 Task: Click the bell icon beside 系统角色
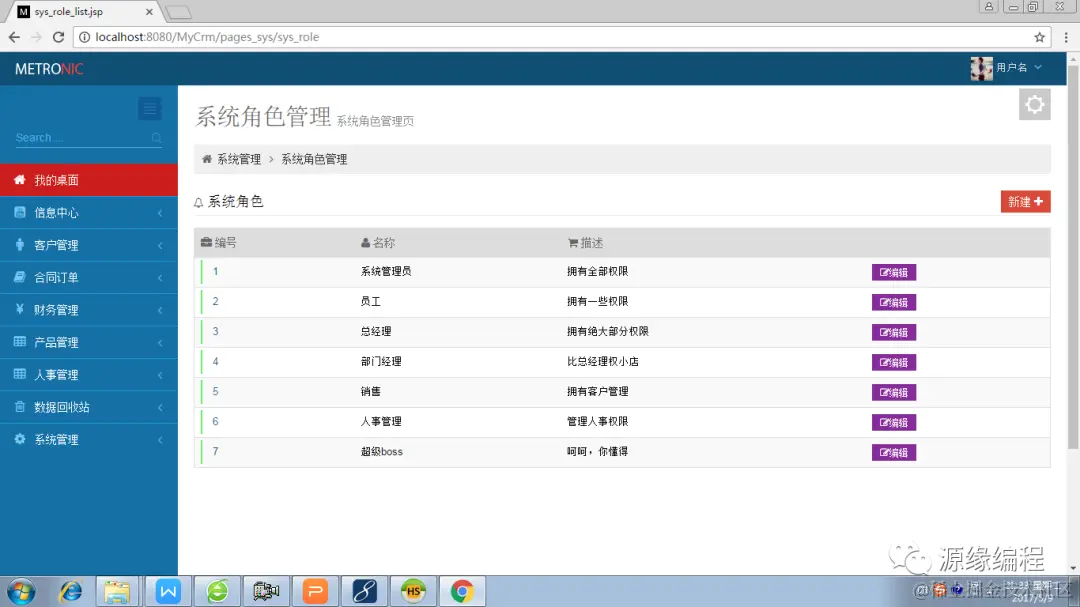198,201
